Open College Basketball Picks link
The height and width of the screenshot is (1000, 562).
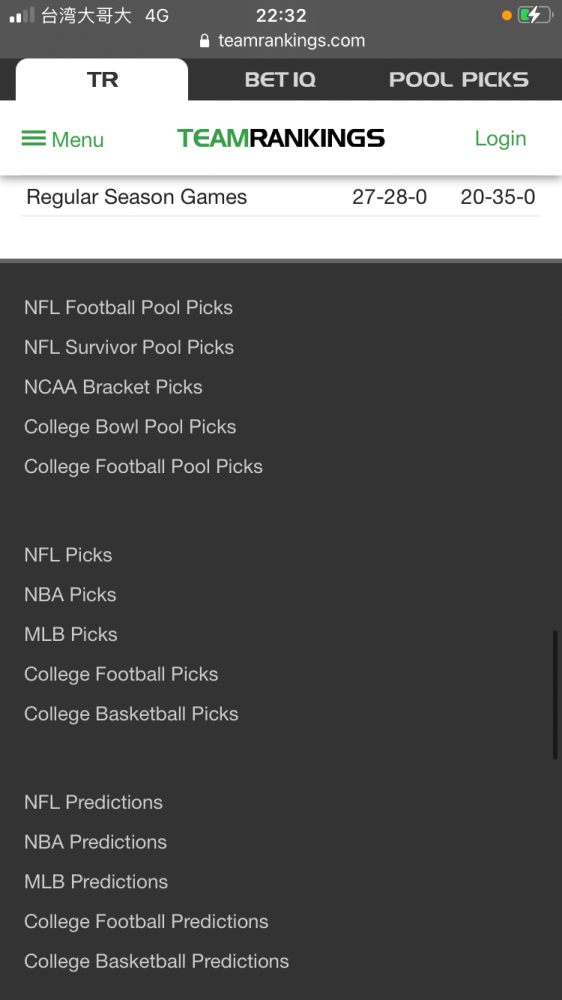131,714
